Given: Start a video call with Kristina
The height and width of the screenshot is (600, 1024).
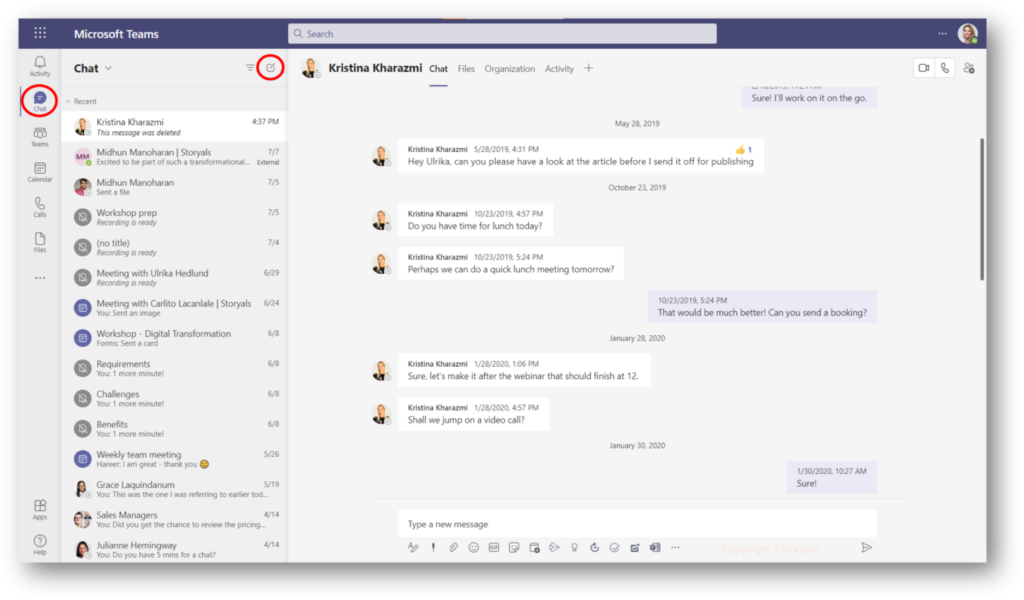Looking at the screenshot, I should (924, 67).
